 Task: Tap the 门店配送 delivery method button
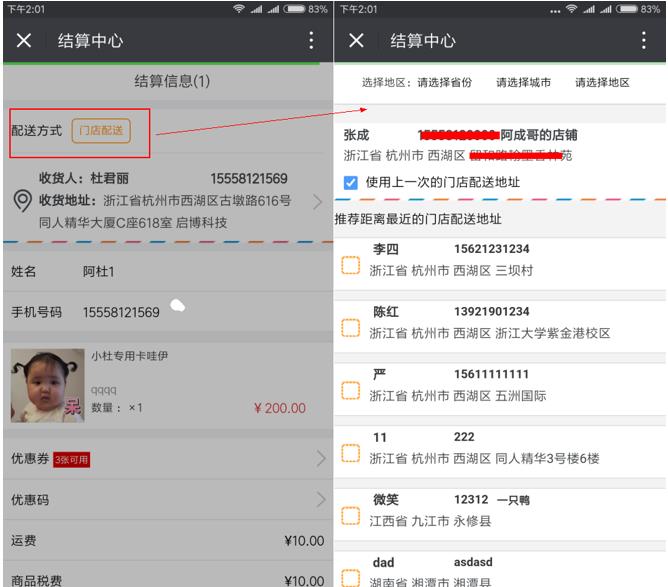[100, 130]
